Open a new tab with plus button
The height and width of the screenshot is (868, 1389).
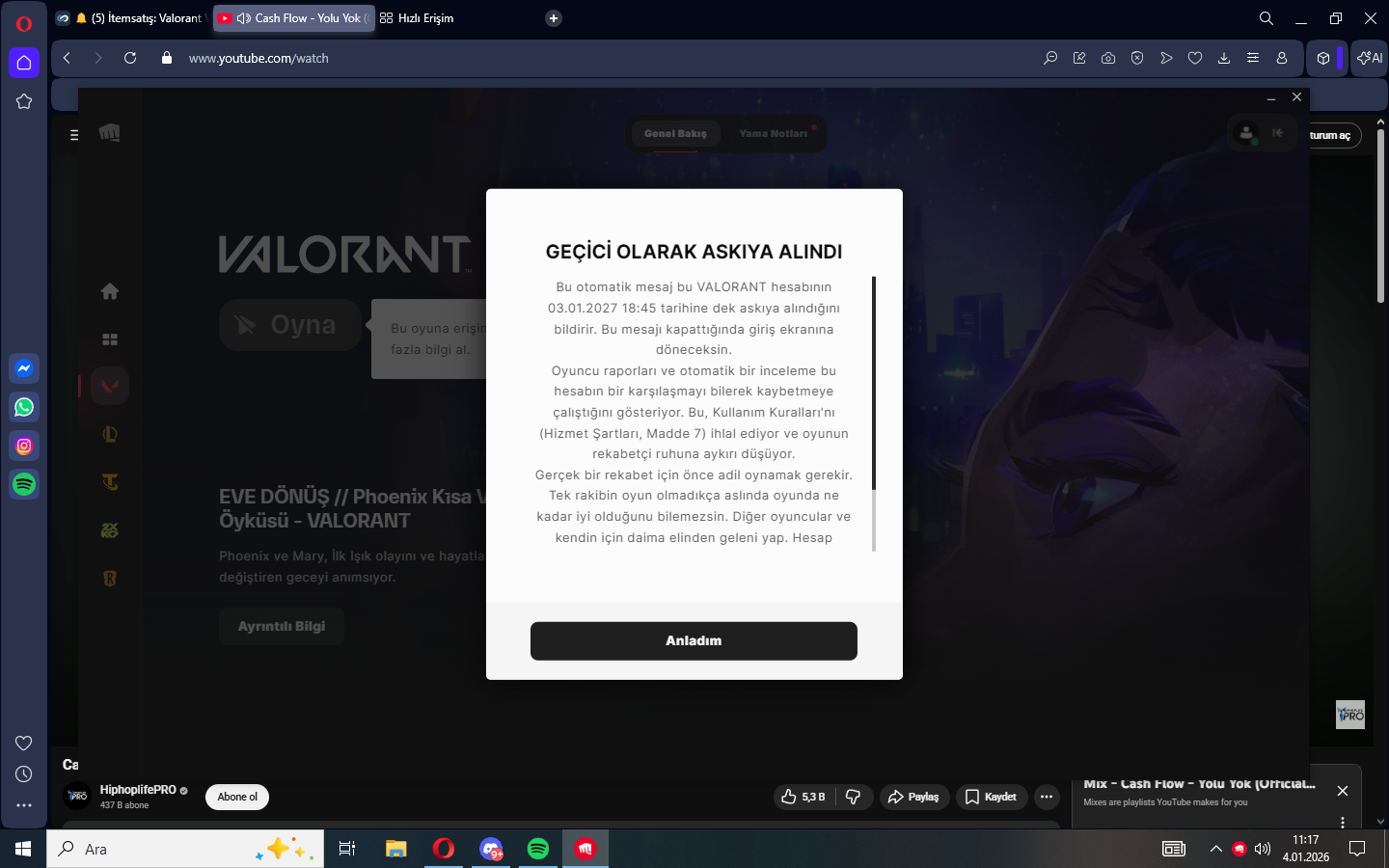(x=554, y=18)
